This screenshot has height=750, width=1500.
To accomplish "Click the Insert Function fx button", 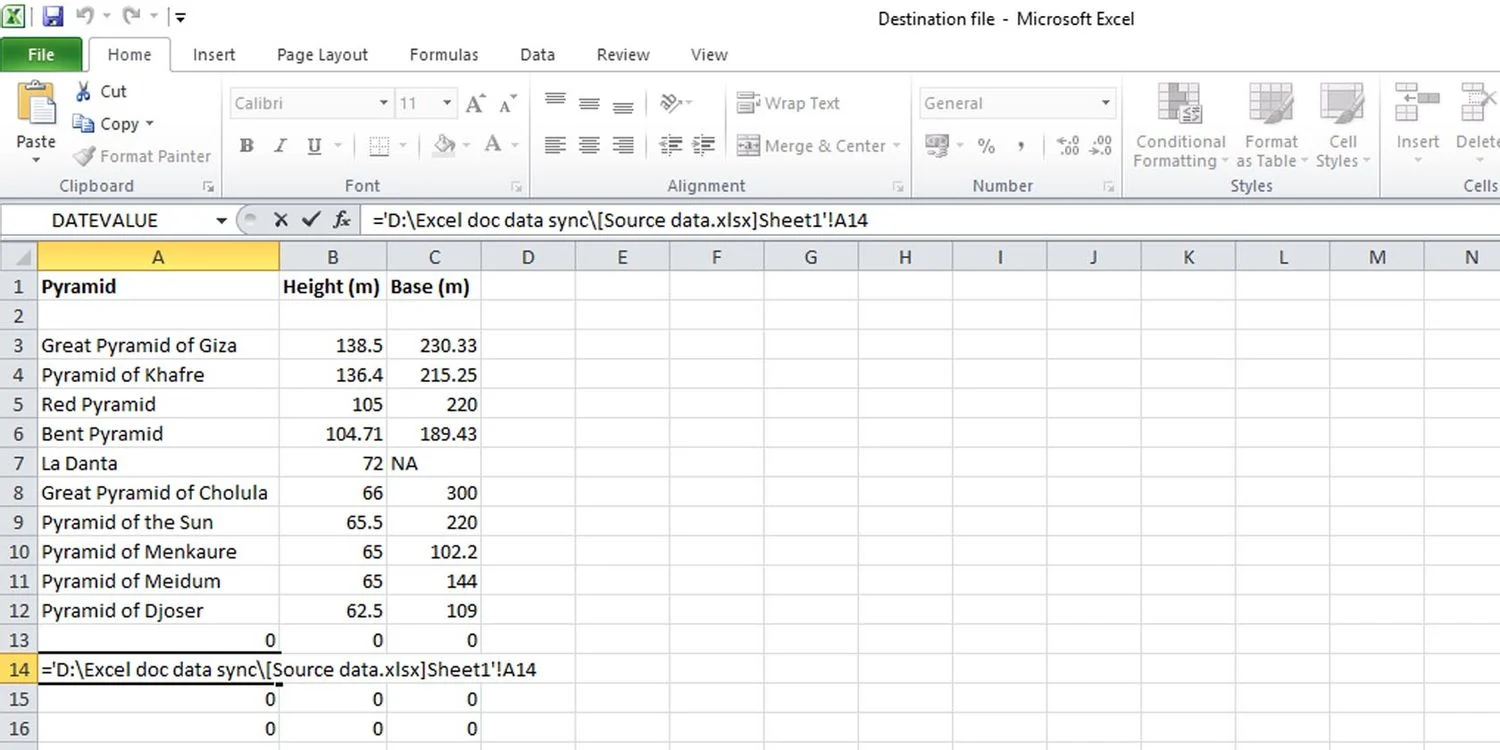I will coord(342,220).
